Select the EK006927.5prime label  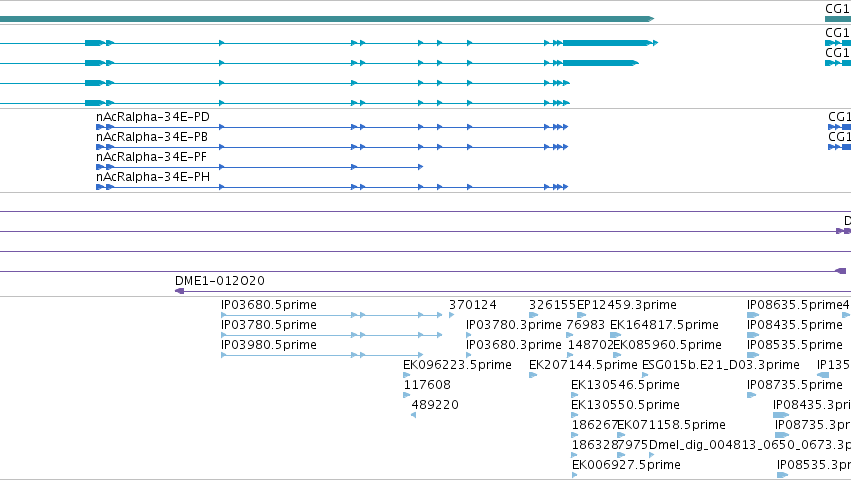pyautogui.click(x=626, y=465)
